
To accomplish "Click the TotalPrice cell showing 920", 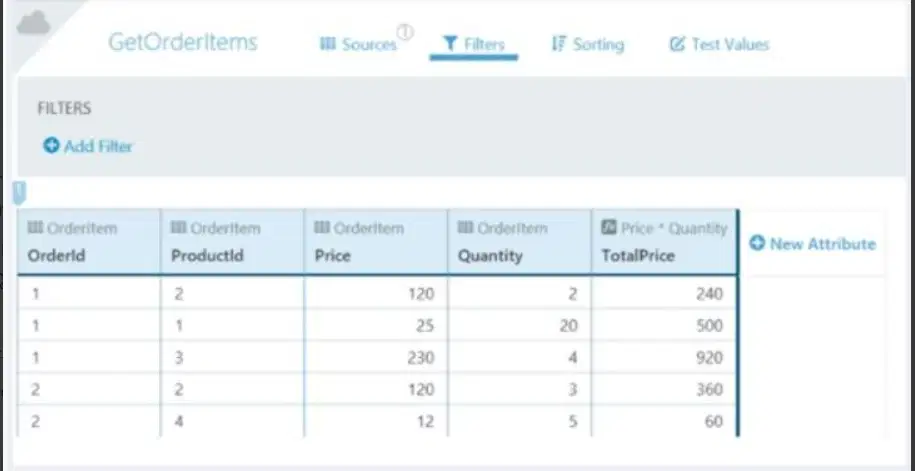I will tap(664, 357).
